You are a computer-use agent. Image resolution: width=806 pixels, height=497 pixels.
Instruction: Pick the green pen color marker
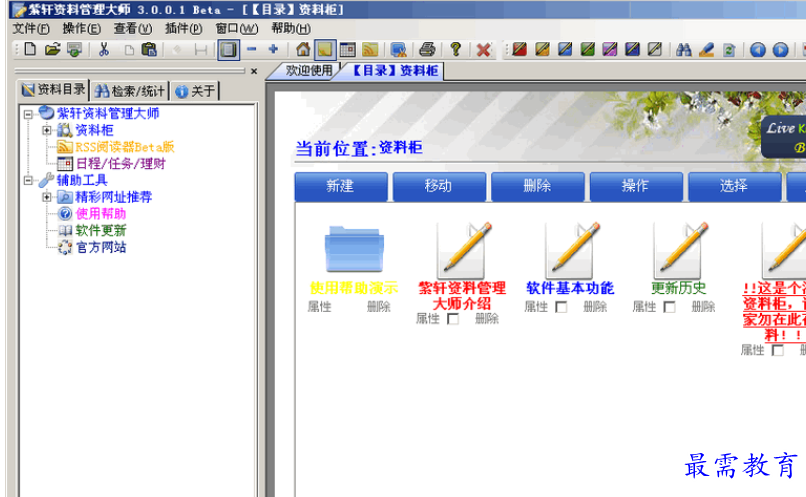point(588,49)
